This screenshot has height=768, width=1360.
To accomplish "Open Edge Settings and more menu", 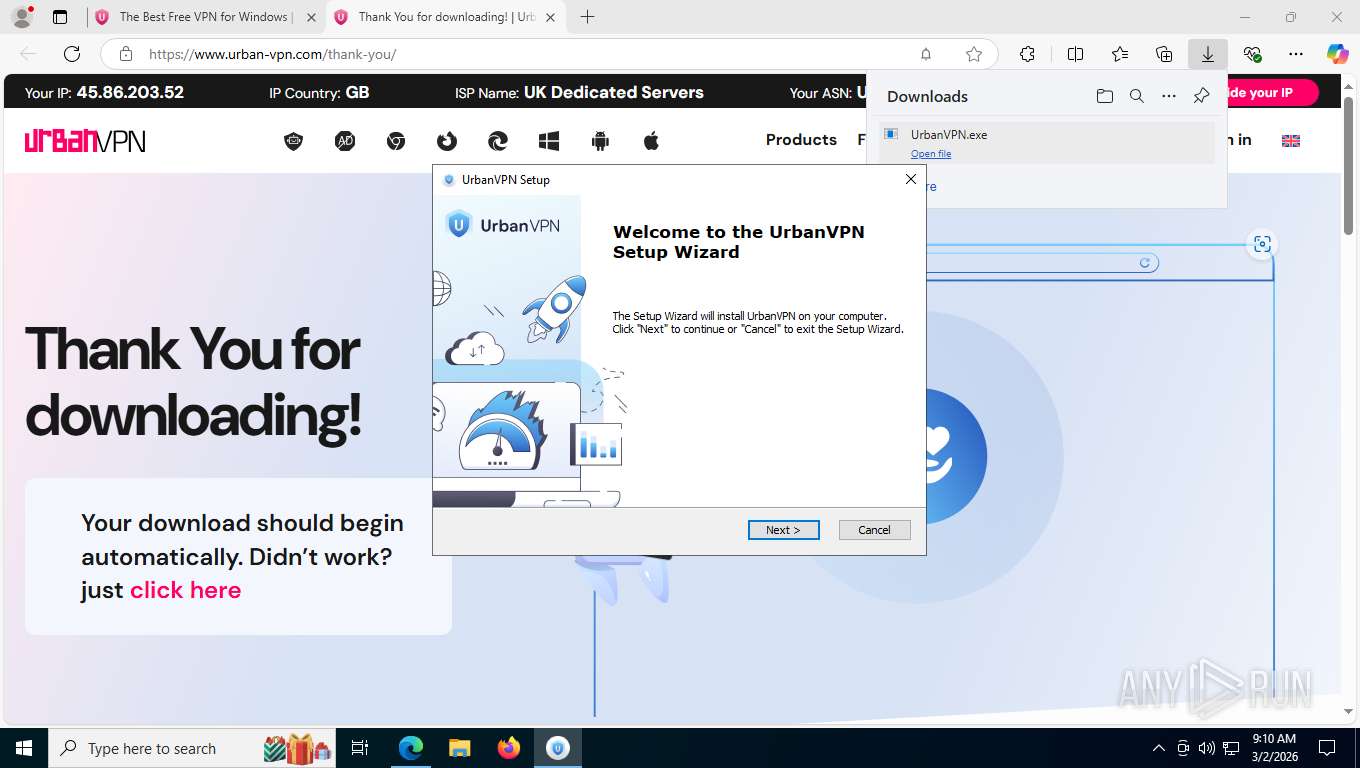I will pyautogui.click(x=1296, y=54).
